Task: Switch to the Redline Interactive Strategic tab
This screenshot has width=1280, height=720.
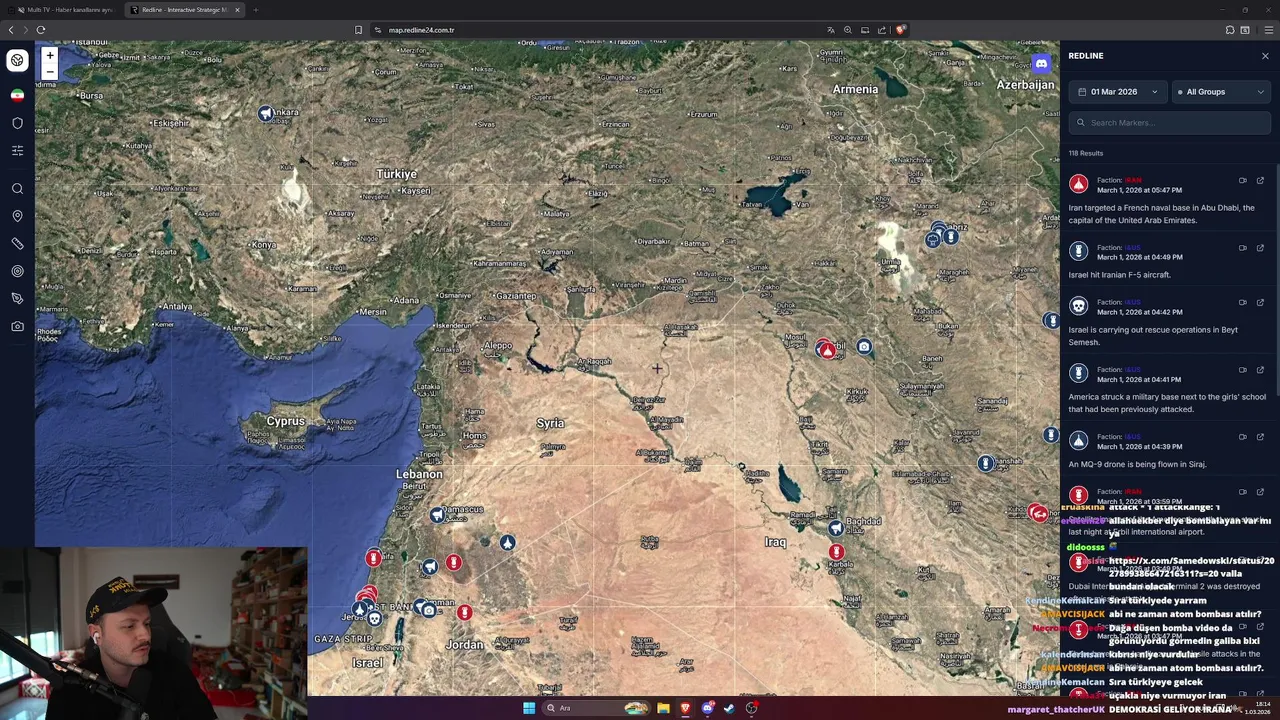Action: [185, 10]
